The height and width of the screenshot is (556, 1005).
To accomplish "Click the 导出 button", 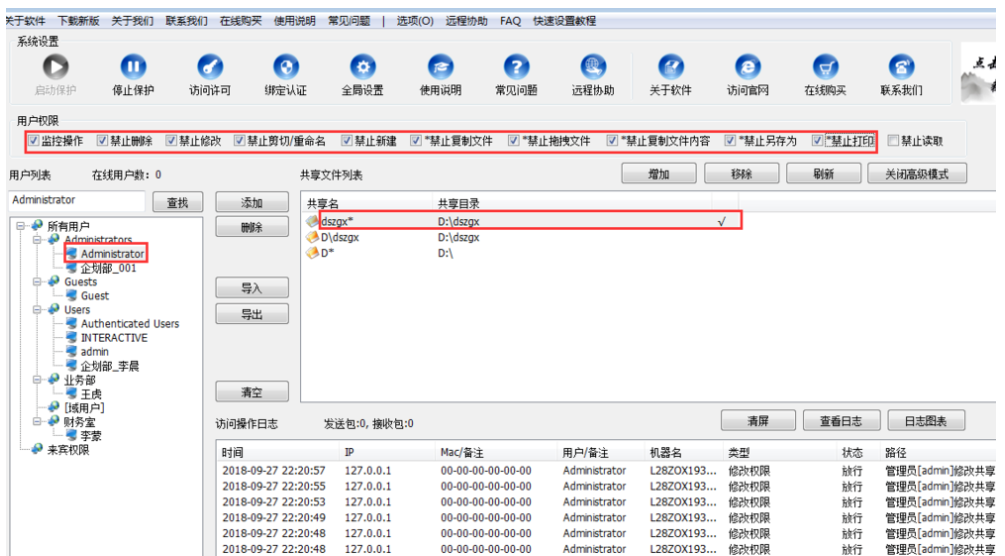I will (252, 314).
